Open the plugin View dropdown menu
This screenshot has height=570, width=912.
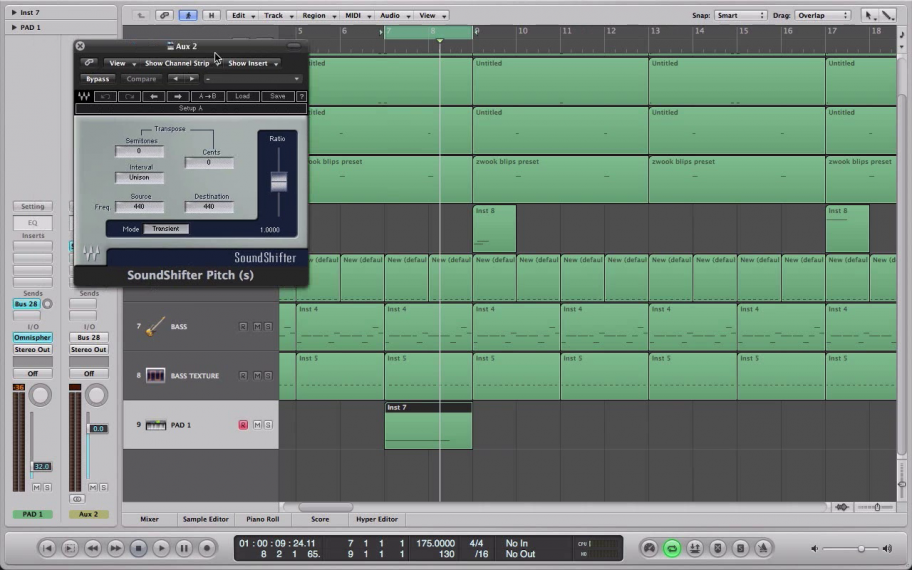120,63
